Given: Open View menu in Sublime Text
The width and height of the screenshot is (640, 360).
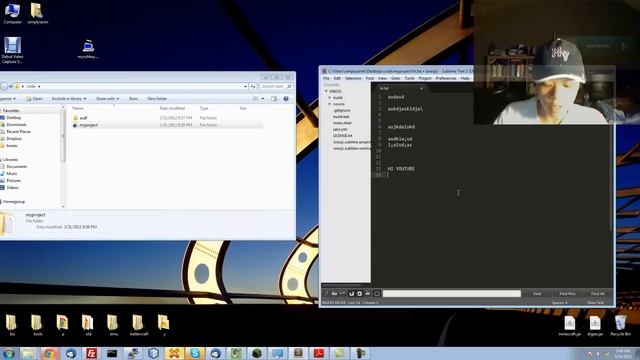Looking at the screenshot, I should click(382, 78).
